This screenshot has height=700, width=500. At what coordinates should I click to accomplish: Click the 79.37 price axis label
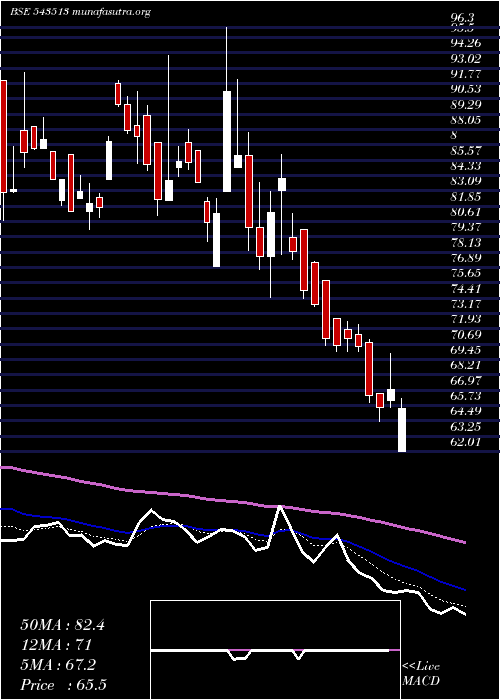click(467, 227)
